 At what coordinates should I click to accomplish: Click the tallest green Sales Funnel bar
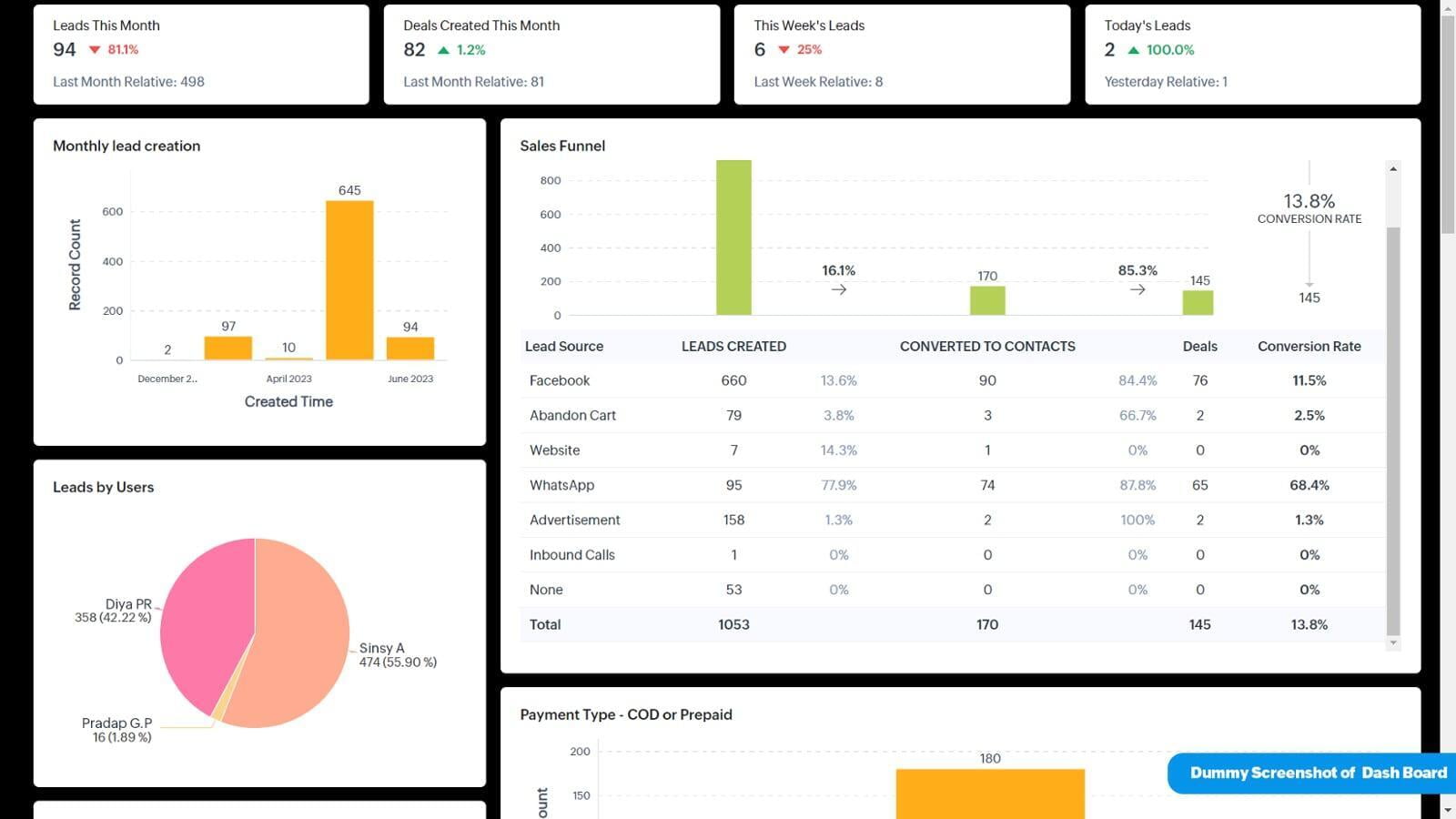[733, 238]
